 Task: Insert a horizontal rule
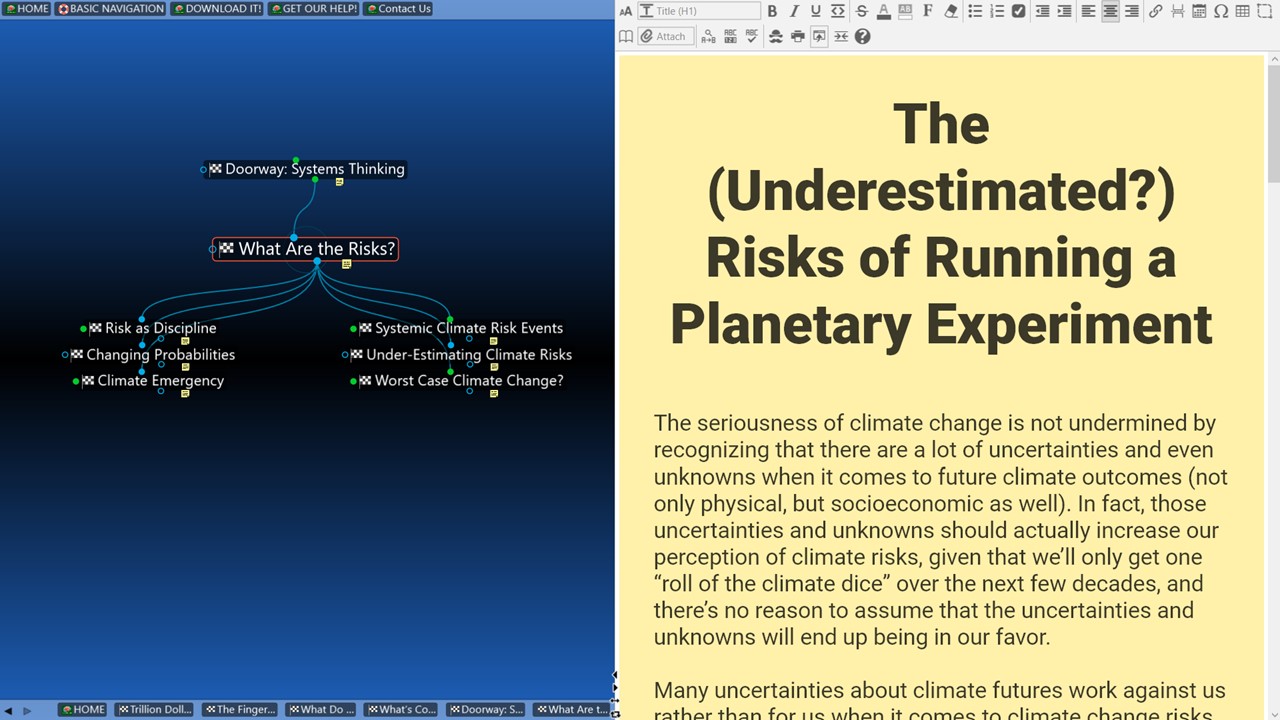(x=1177, y=11)
